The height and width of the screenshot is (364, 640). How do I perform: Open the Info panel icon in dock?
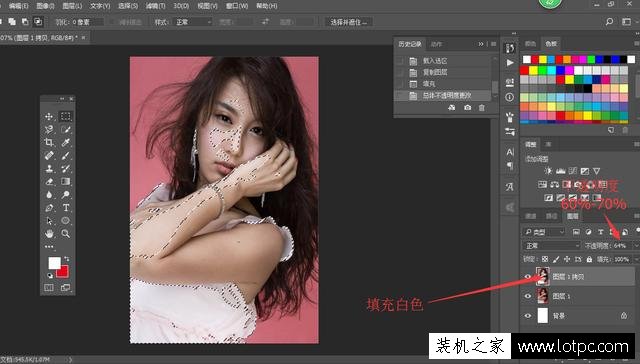tap(510, 97)
